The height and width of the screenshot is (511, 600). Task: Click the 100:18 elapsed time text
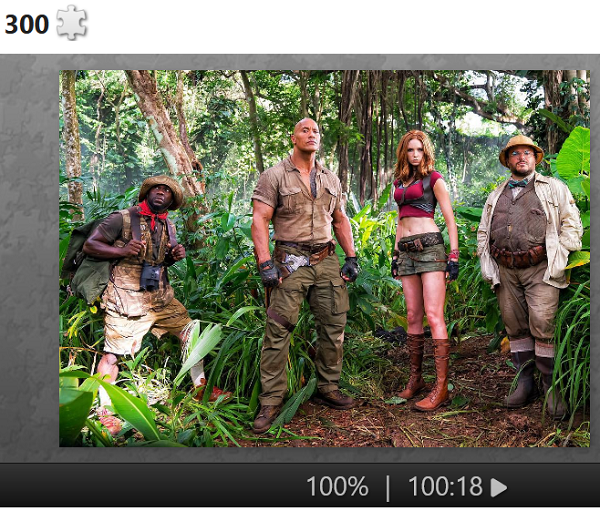[445, 487]
